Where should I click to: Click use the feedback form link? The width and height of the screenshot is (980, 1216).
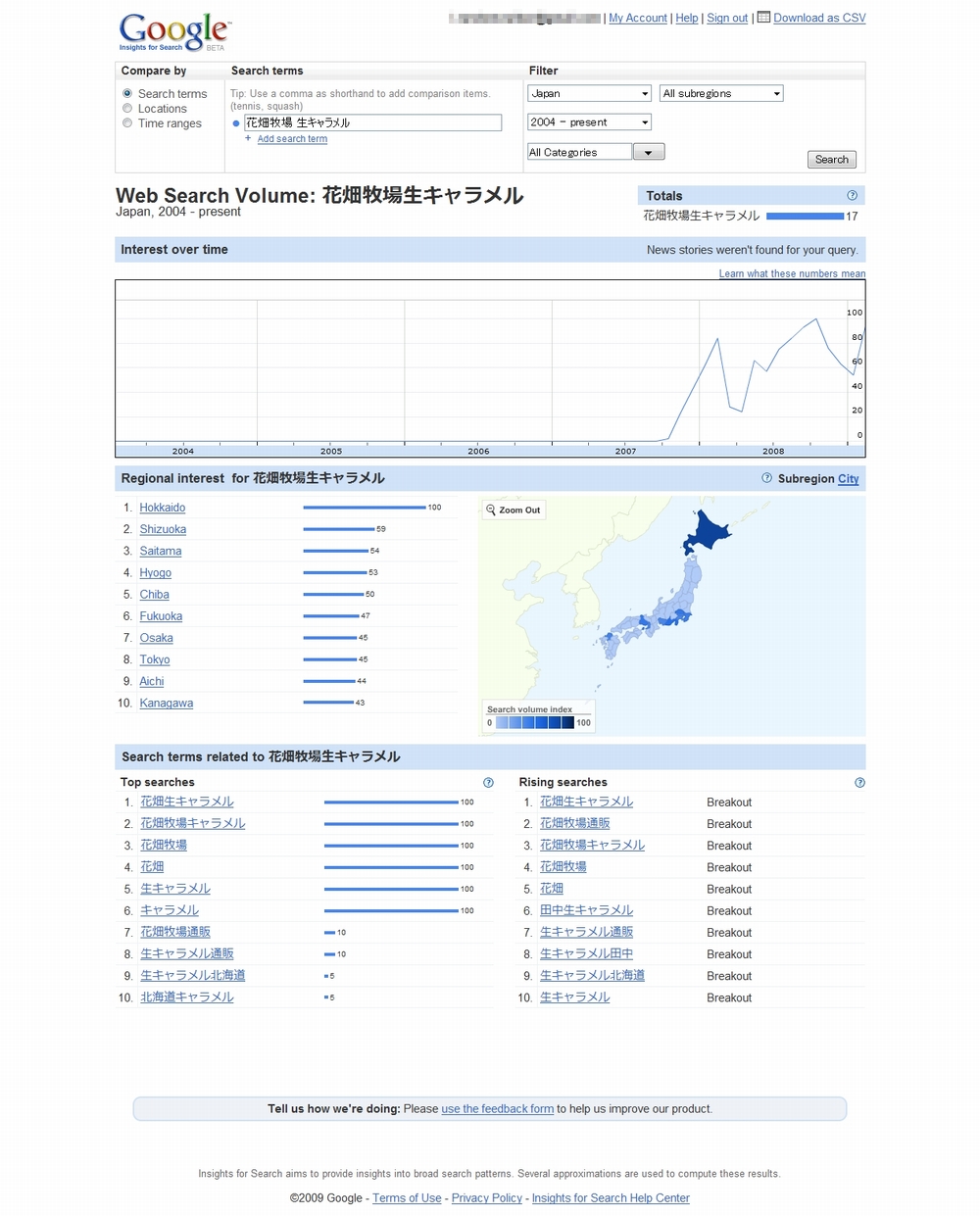[x=498, y=1109]
